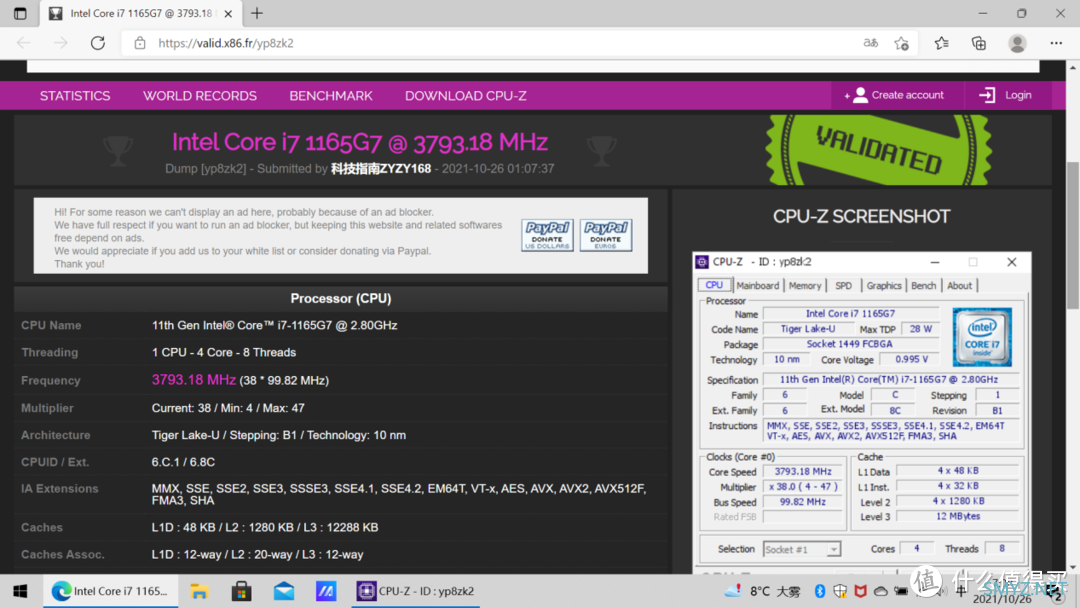This screenshot has height=608, width=1080.
Task: Open a new tab with the plus button
Action: pyautogui.click(x=257, y=13)
